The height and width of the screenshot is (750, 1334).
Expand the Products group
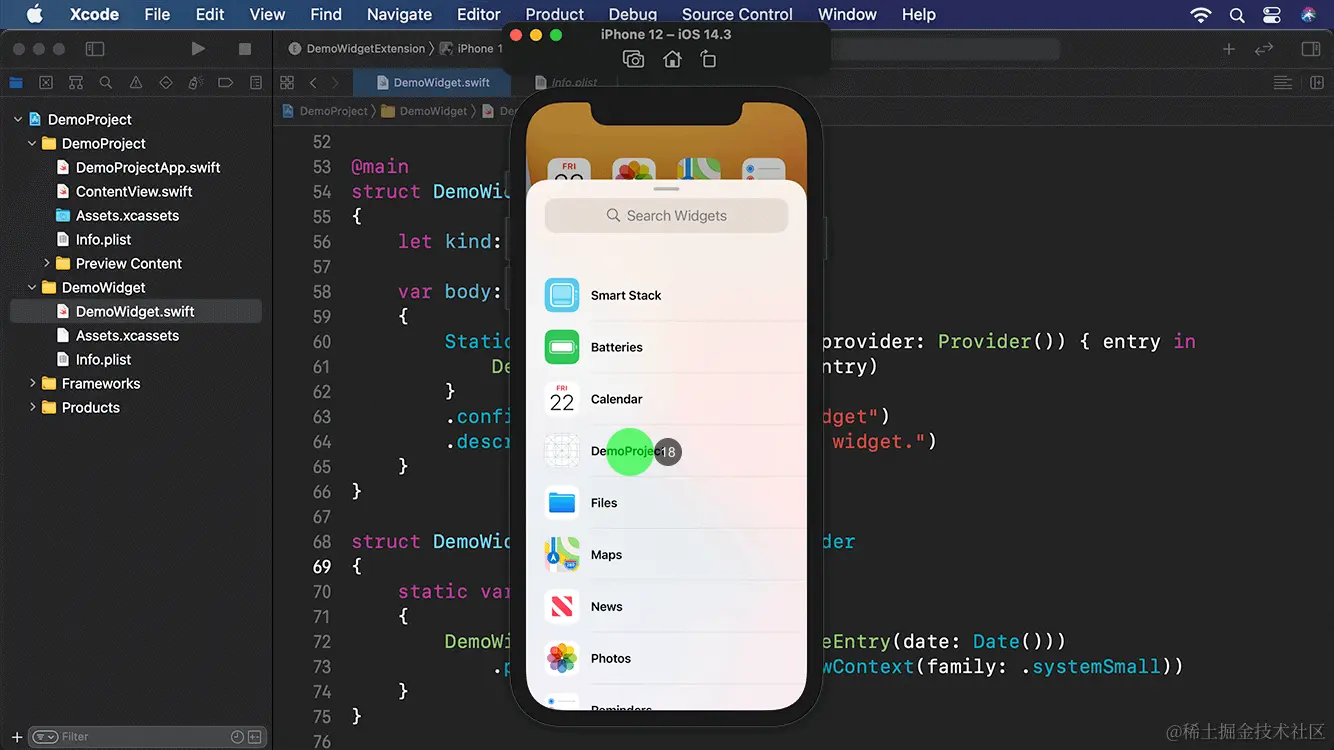pyautogui.click(x=32, y=407)
